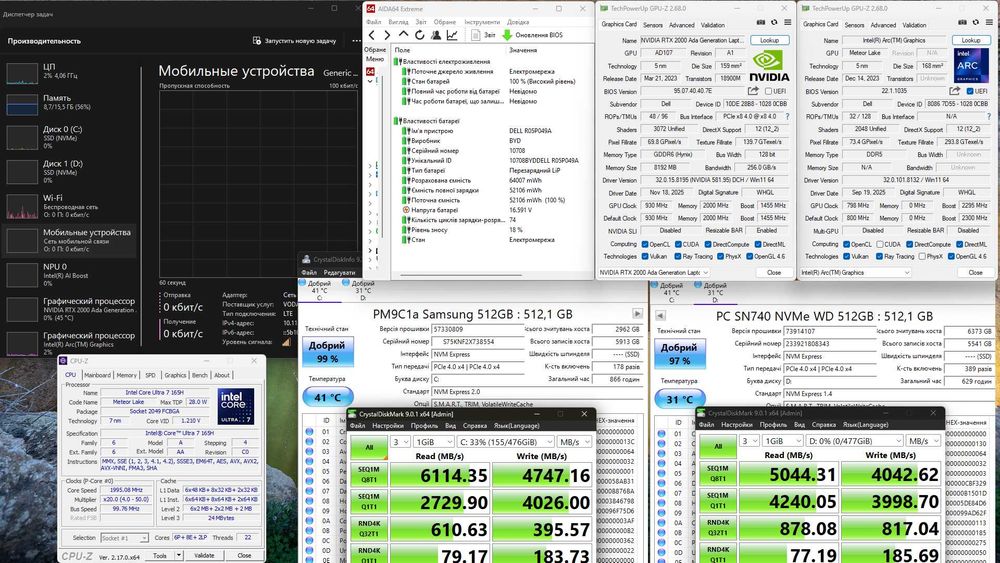This screenshot has width=1000, height=563.
Task: Take screenshot in Intel Arc GPU-Z window
Action: [962, 22]
